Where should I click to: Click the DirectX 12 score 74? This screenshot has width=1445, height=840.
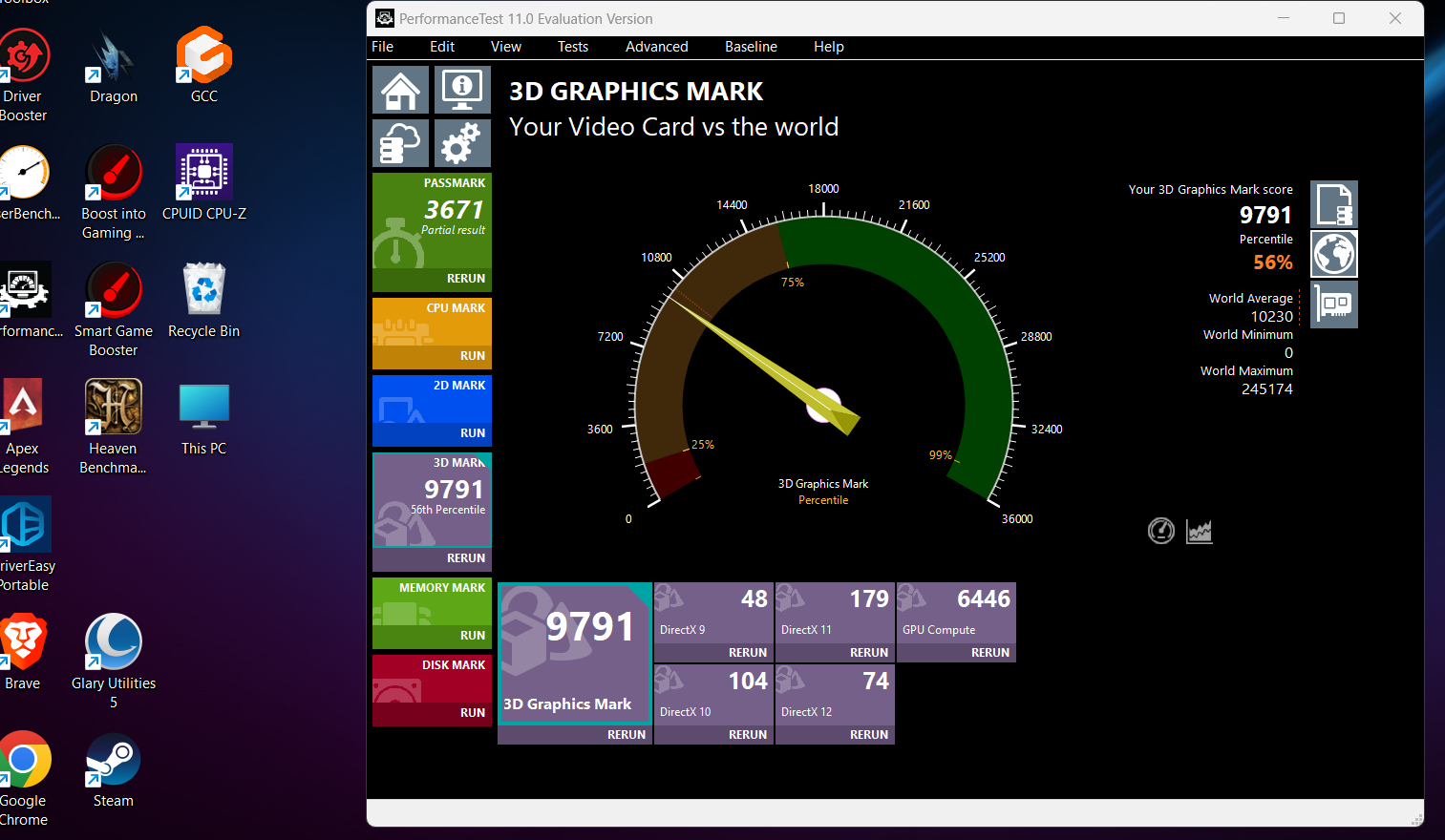[876, 681]
